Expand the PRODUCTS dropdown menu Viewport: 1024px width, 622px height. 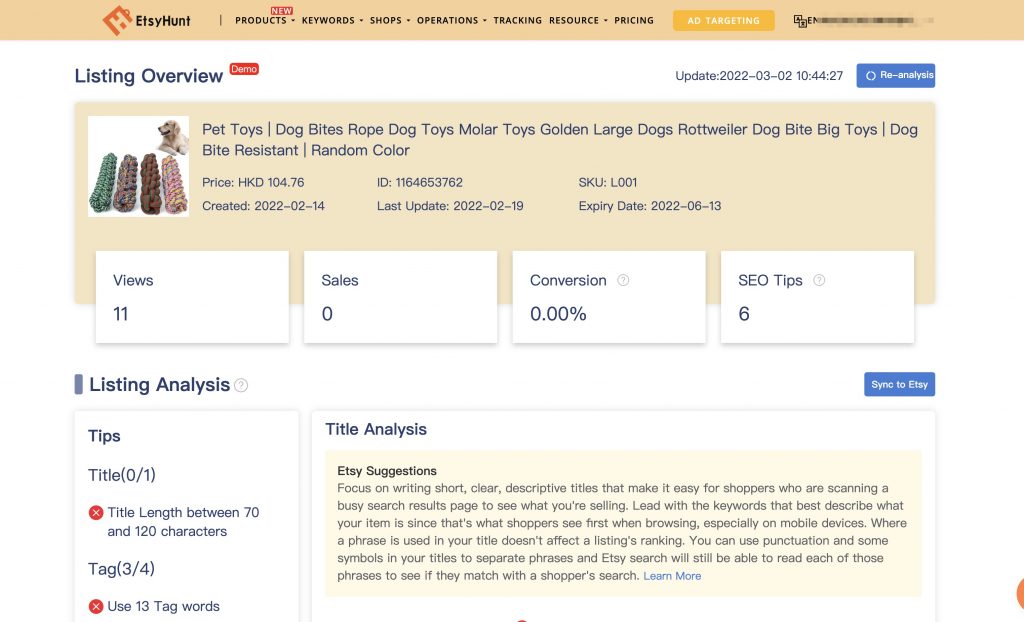click(262, 20)
